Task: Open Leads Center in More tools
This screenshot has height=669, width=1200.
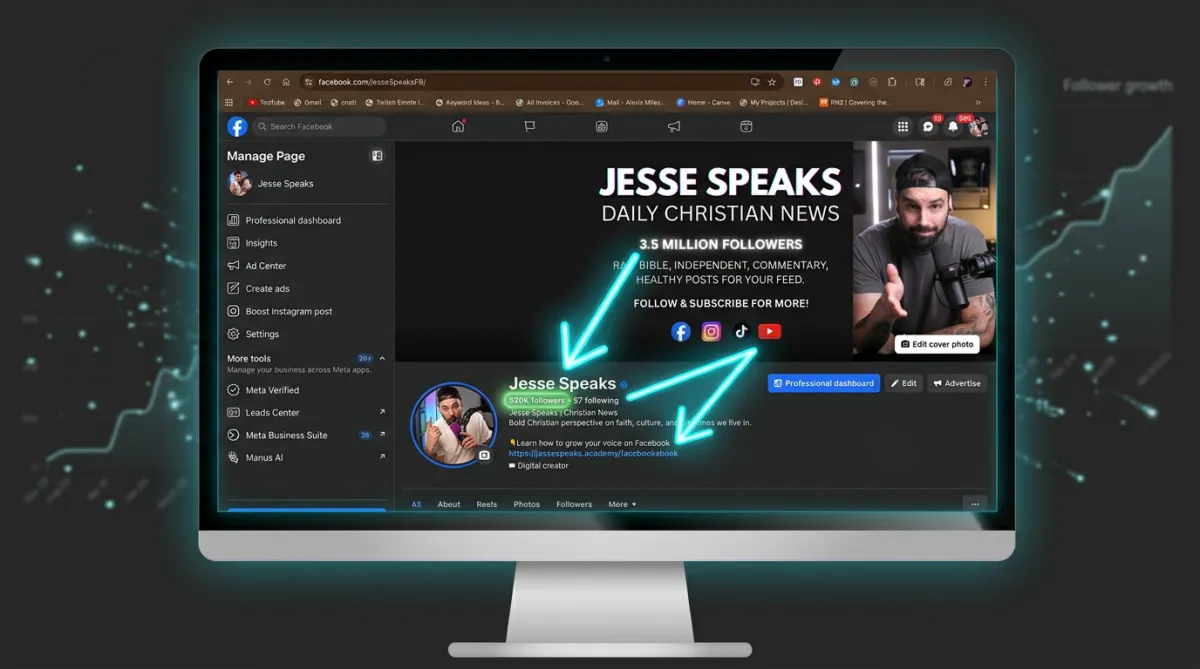Action: click(x=306, y=412)
